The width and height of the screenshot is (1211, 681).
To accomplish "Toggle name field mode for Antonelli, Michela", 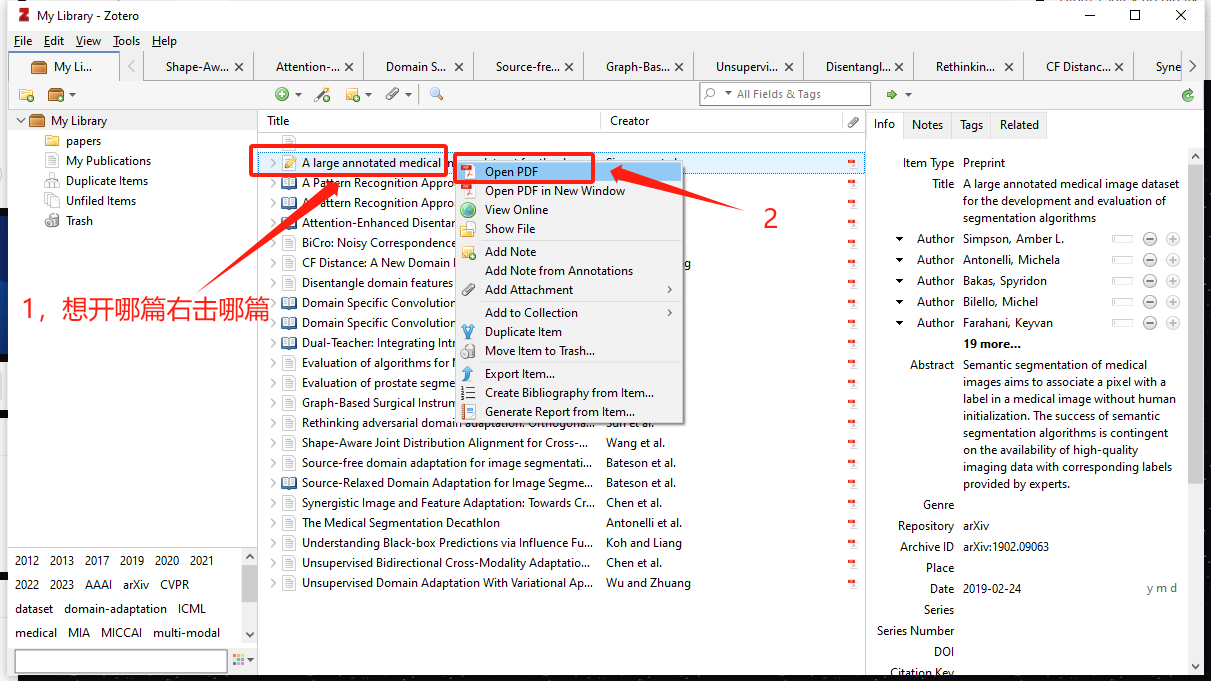I will pyautogui.click(x=1122, y=260).
